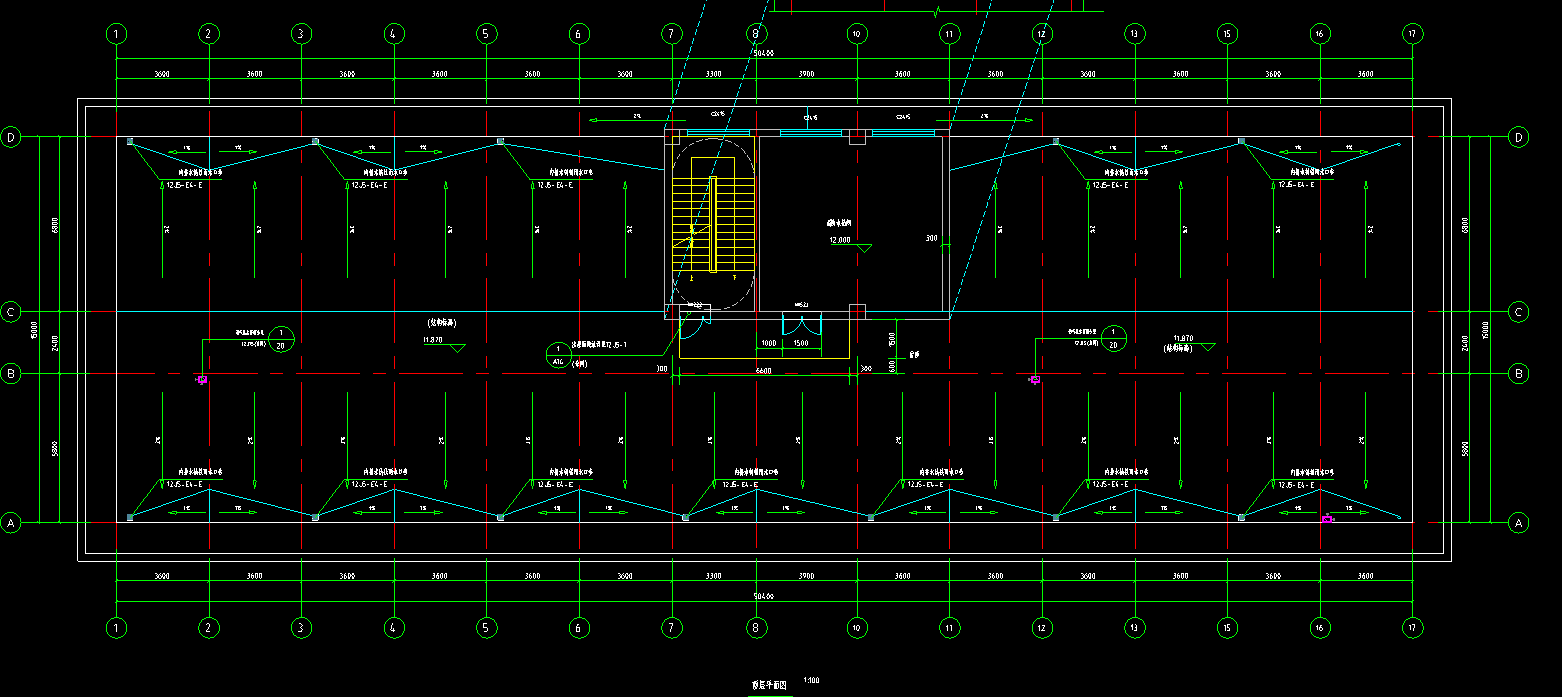Select the 3300 dimension above the plan

(714, 74)
